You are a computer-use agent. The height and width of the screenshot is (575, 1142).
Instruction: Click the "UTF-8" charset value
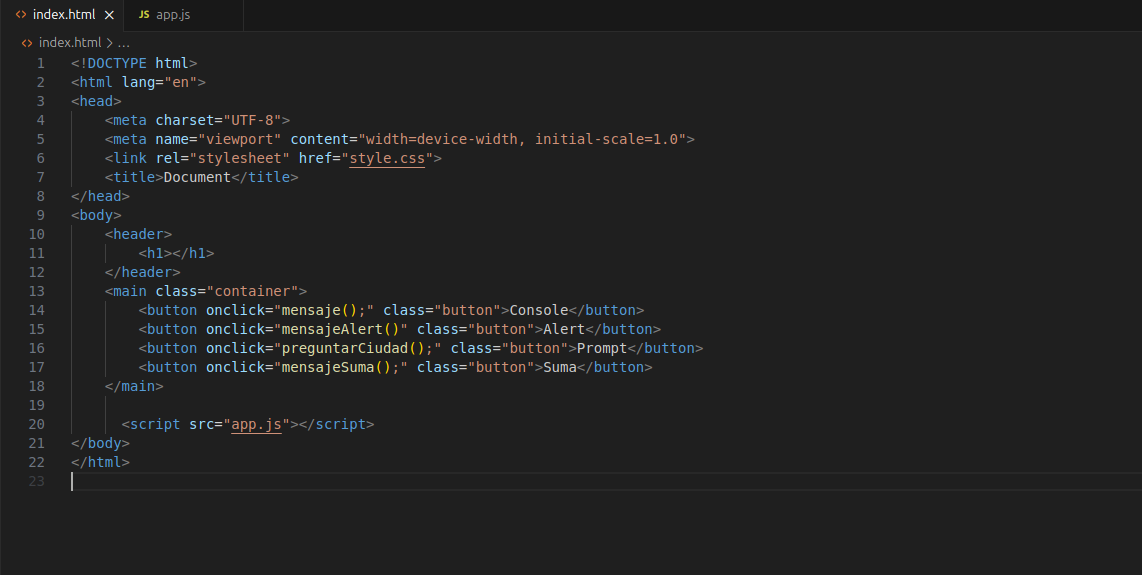252,120
